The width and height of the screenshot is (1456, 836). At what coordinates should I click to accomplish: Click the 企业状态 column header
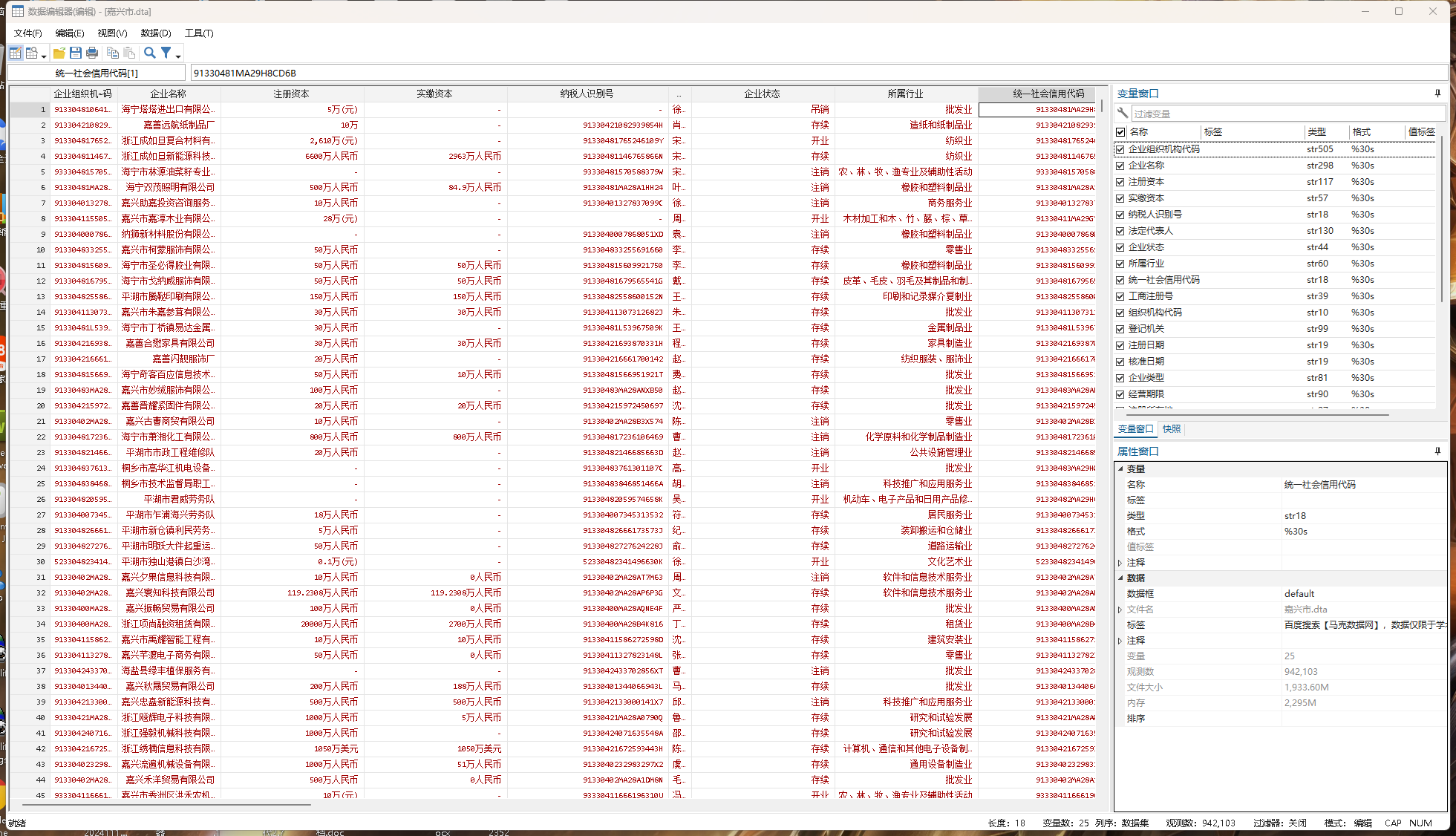tap(762, 94)
